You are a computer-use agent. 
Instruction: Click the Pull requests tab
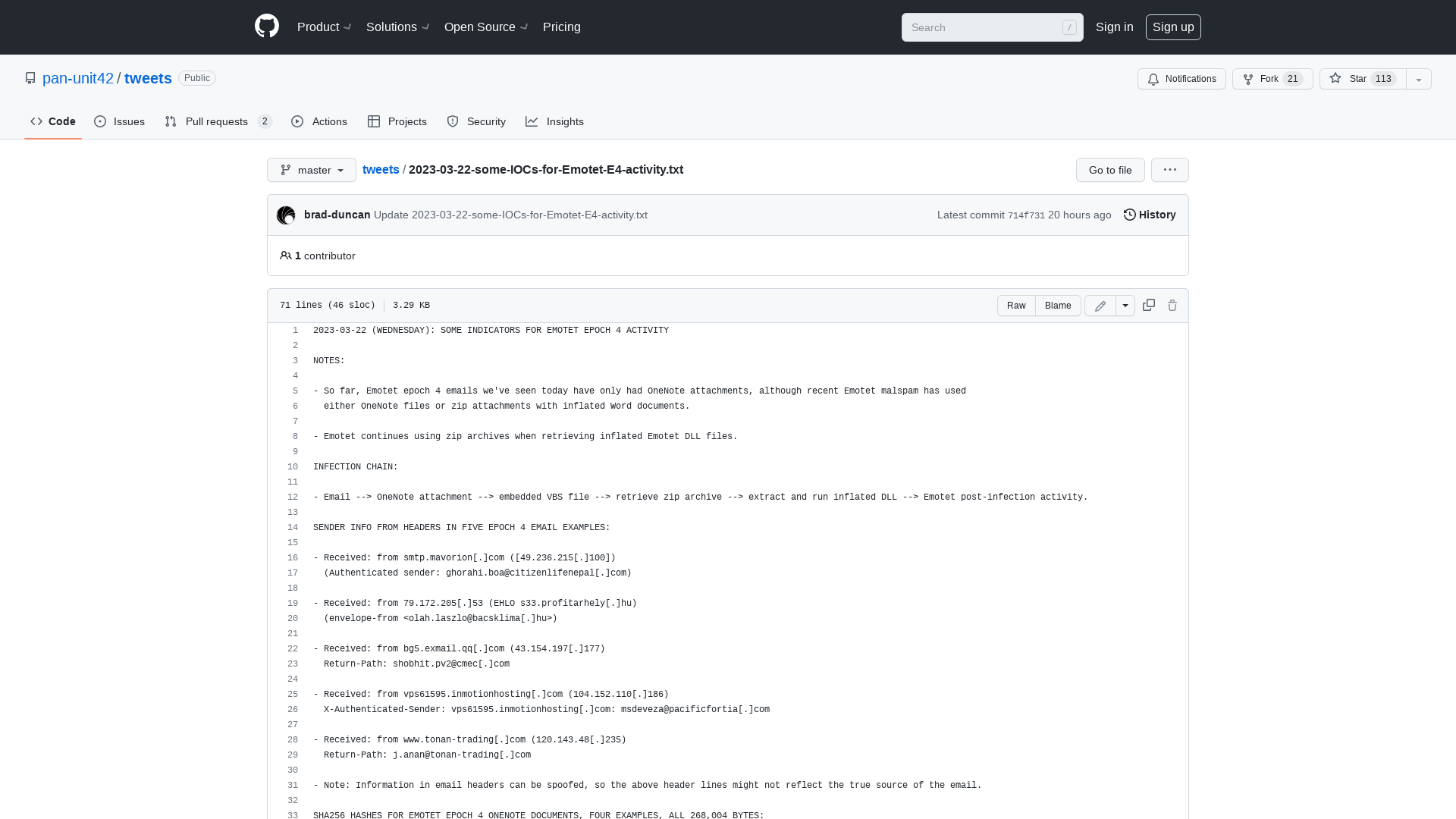218,122
